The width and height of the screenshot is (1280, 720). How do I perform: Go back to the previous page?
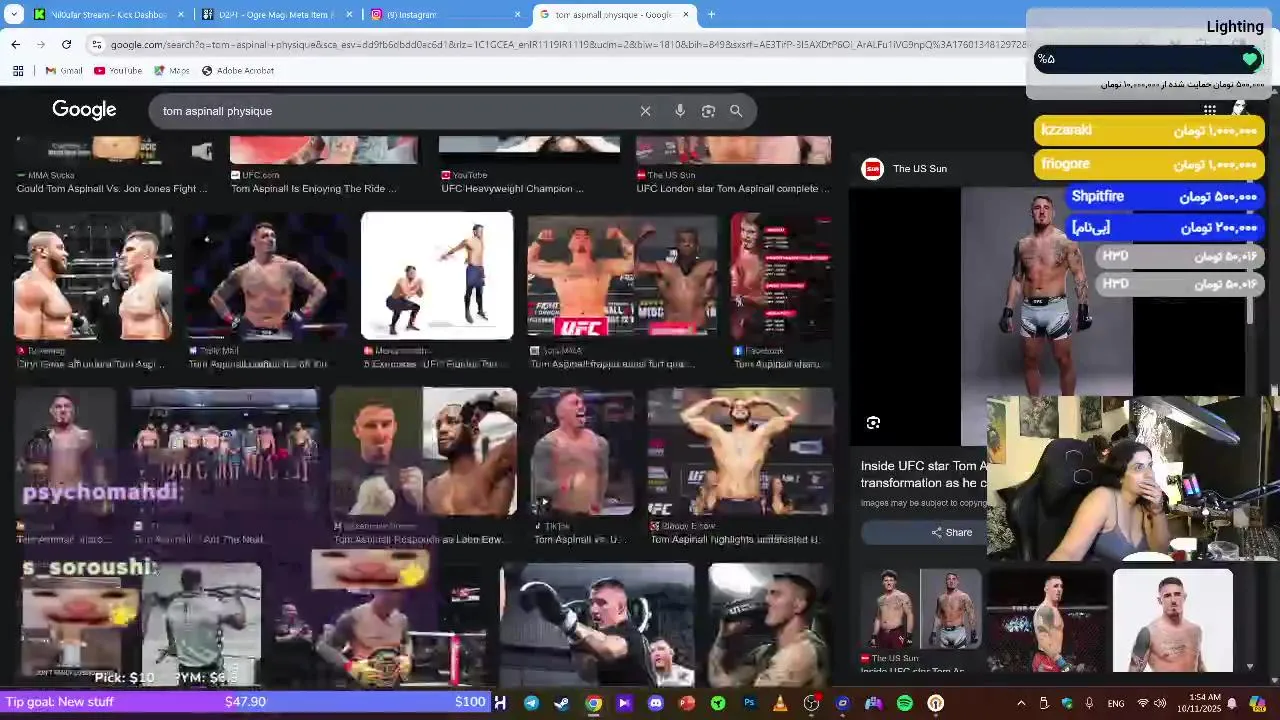15,44
